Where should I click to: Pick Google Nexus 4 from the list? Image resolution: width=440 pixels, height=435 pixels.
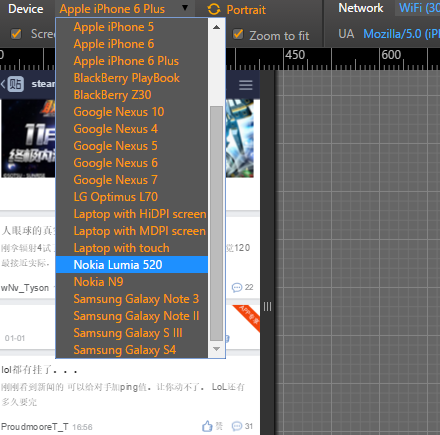(132, 129)
